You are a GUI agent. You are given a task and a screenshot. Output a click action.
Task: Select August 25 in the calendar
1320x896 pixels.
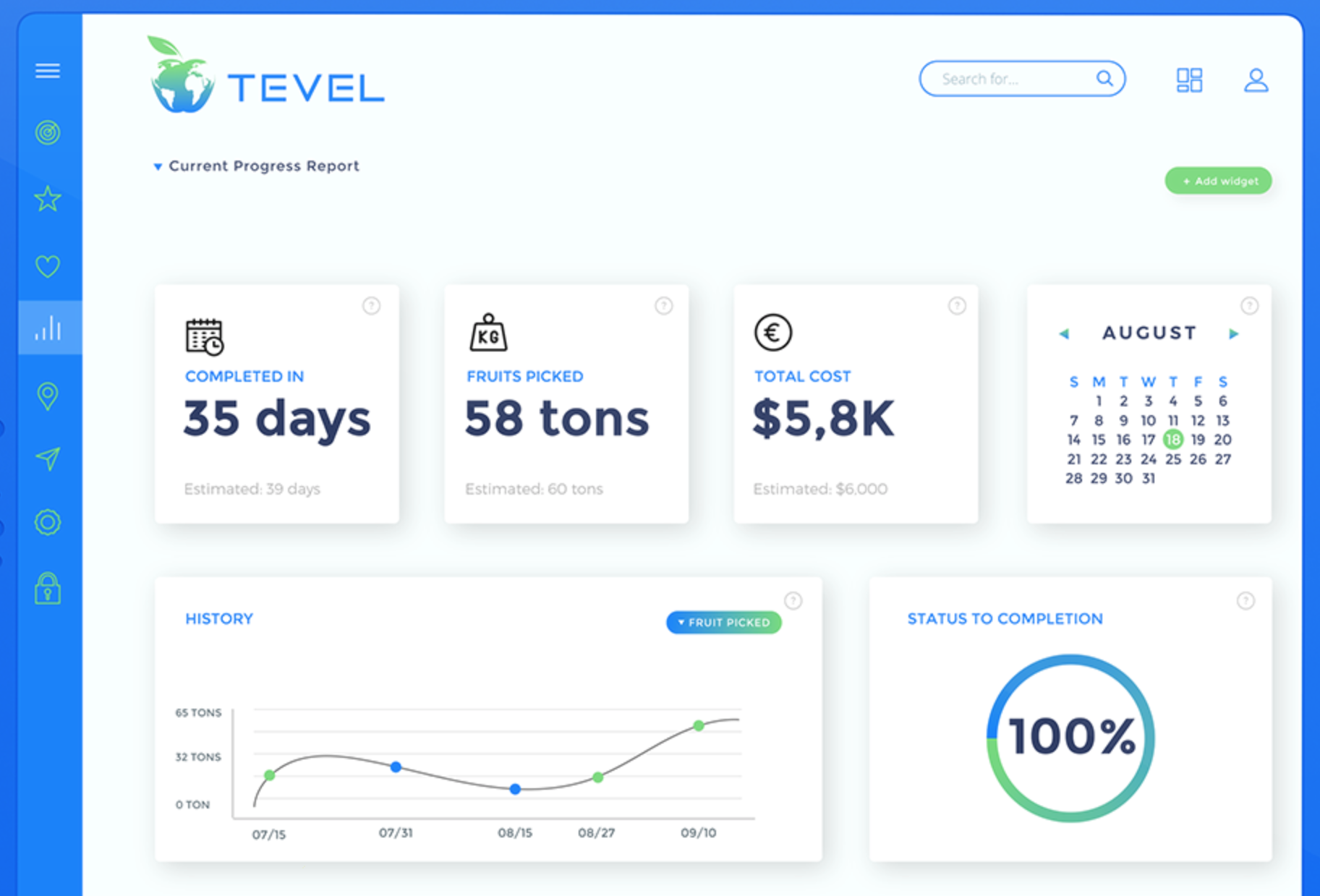[1173, 459]
